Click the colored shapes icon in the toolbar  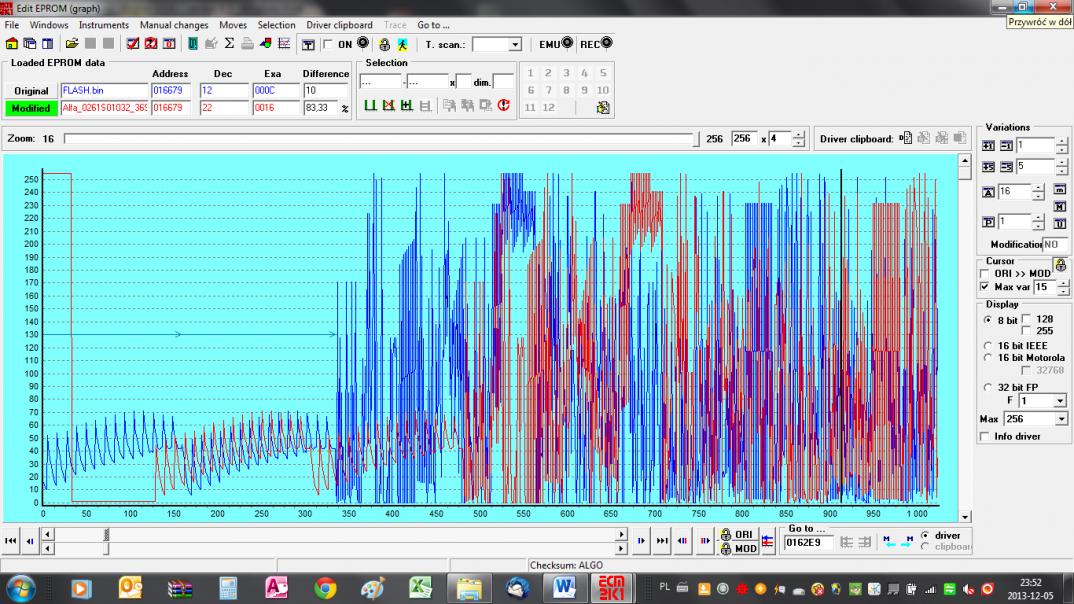pyautogui.click(x=266, y=44)
